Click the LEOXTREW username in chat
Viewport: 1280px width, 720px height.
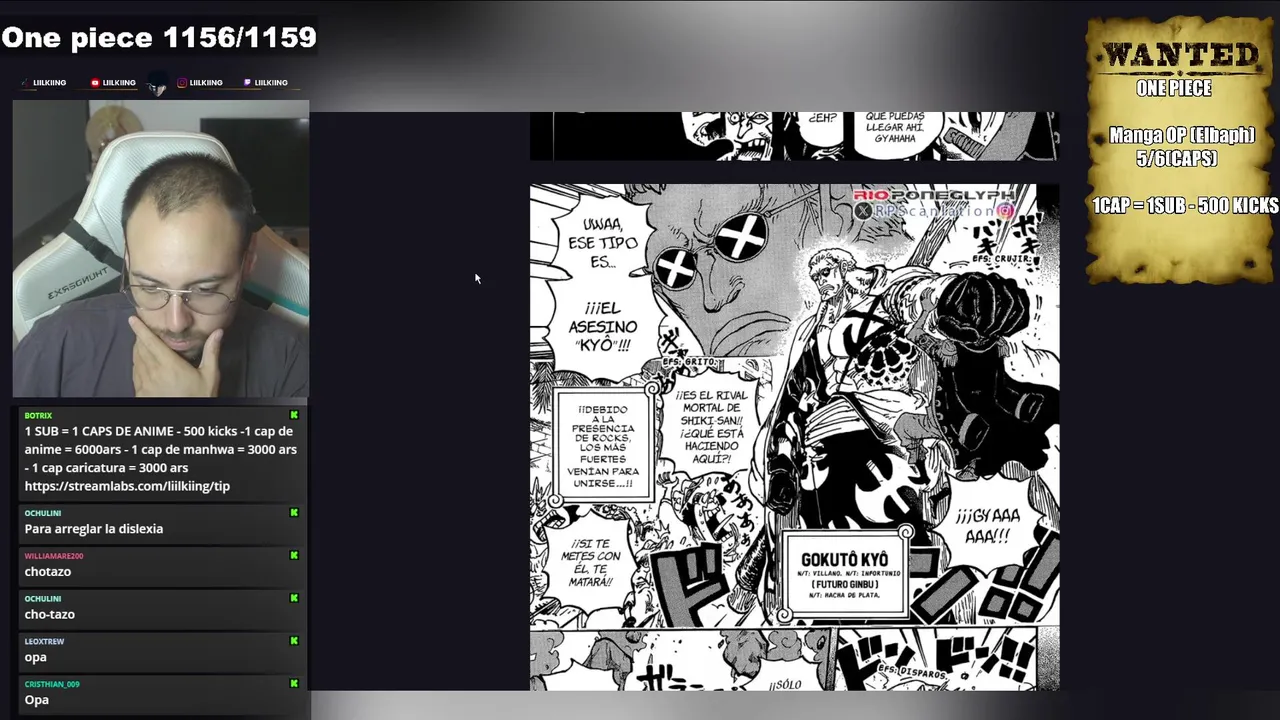[44, 641]
